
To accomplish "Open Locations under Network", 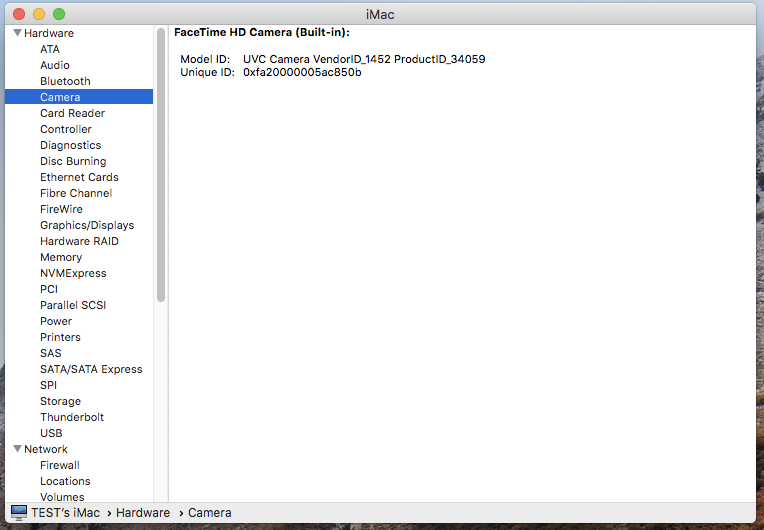I will point(65,481).
